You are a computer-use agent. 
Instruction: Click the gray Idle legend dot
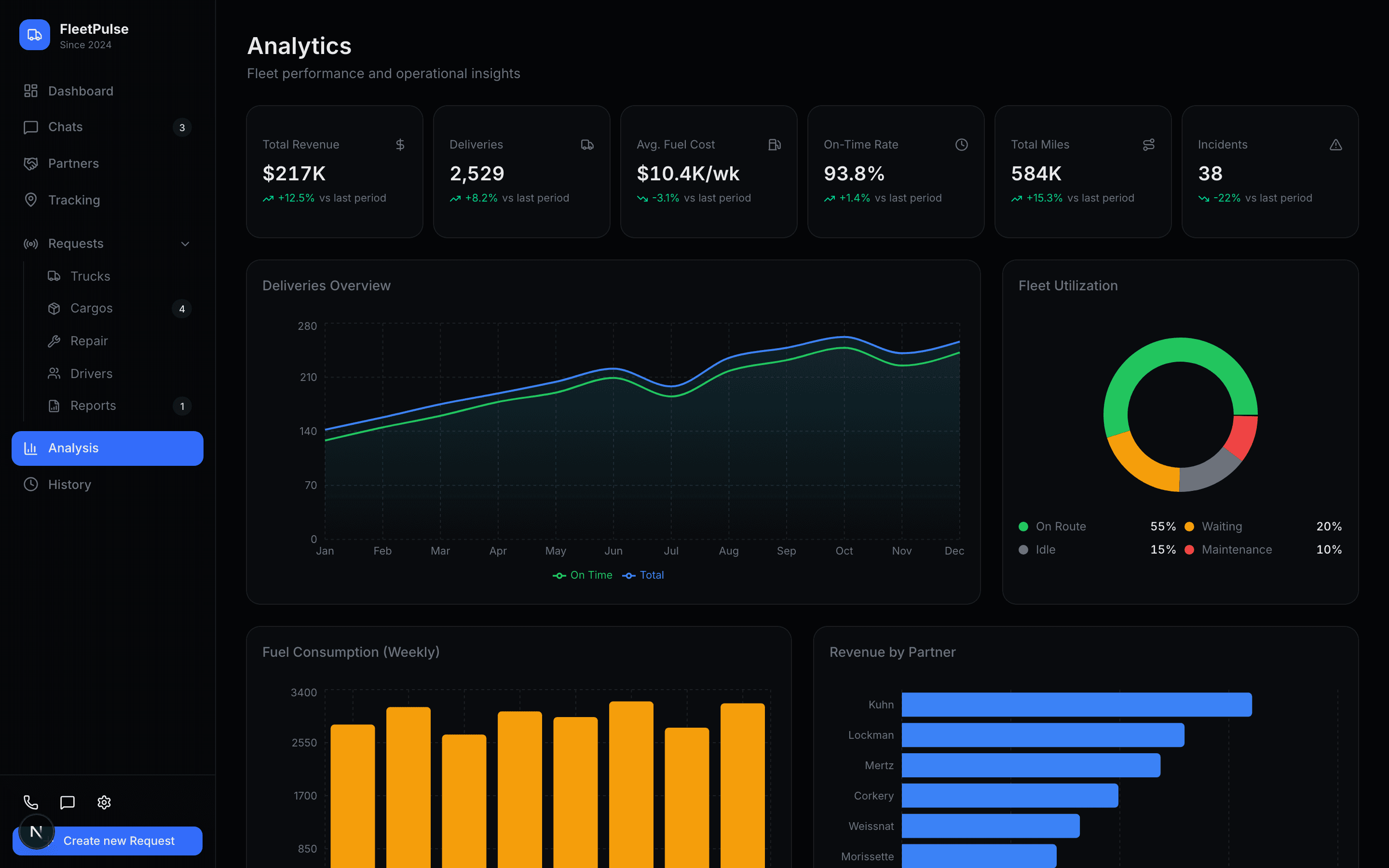pos(1023,550)
